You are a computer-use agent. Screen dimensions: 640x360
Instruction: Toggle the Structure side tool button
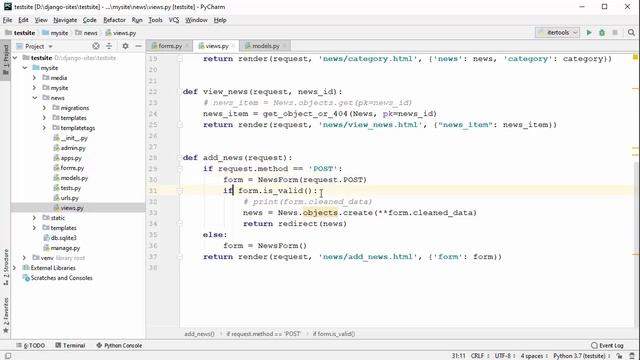5,267
